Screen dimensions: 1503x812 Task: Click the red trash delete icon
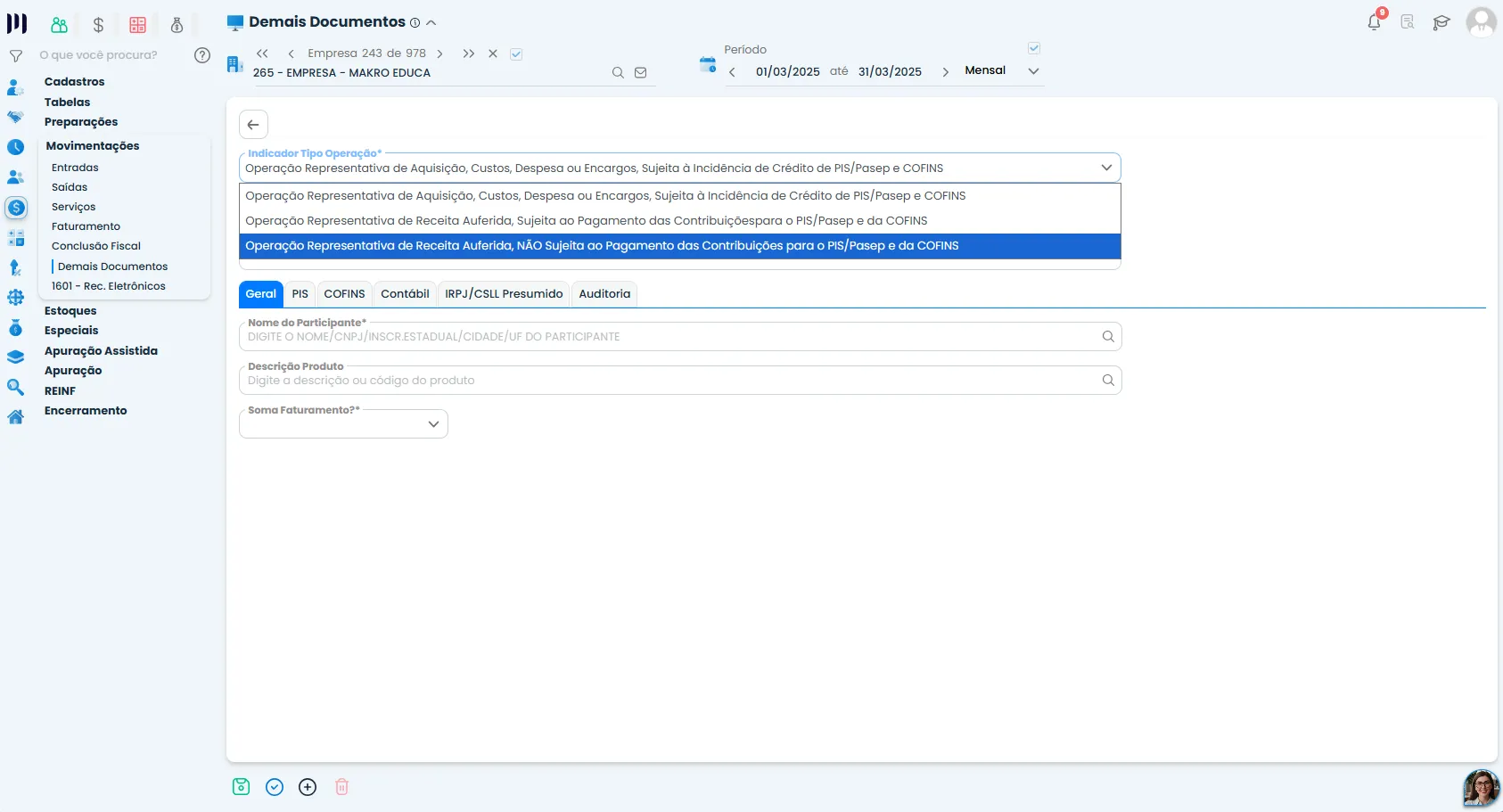341,787
